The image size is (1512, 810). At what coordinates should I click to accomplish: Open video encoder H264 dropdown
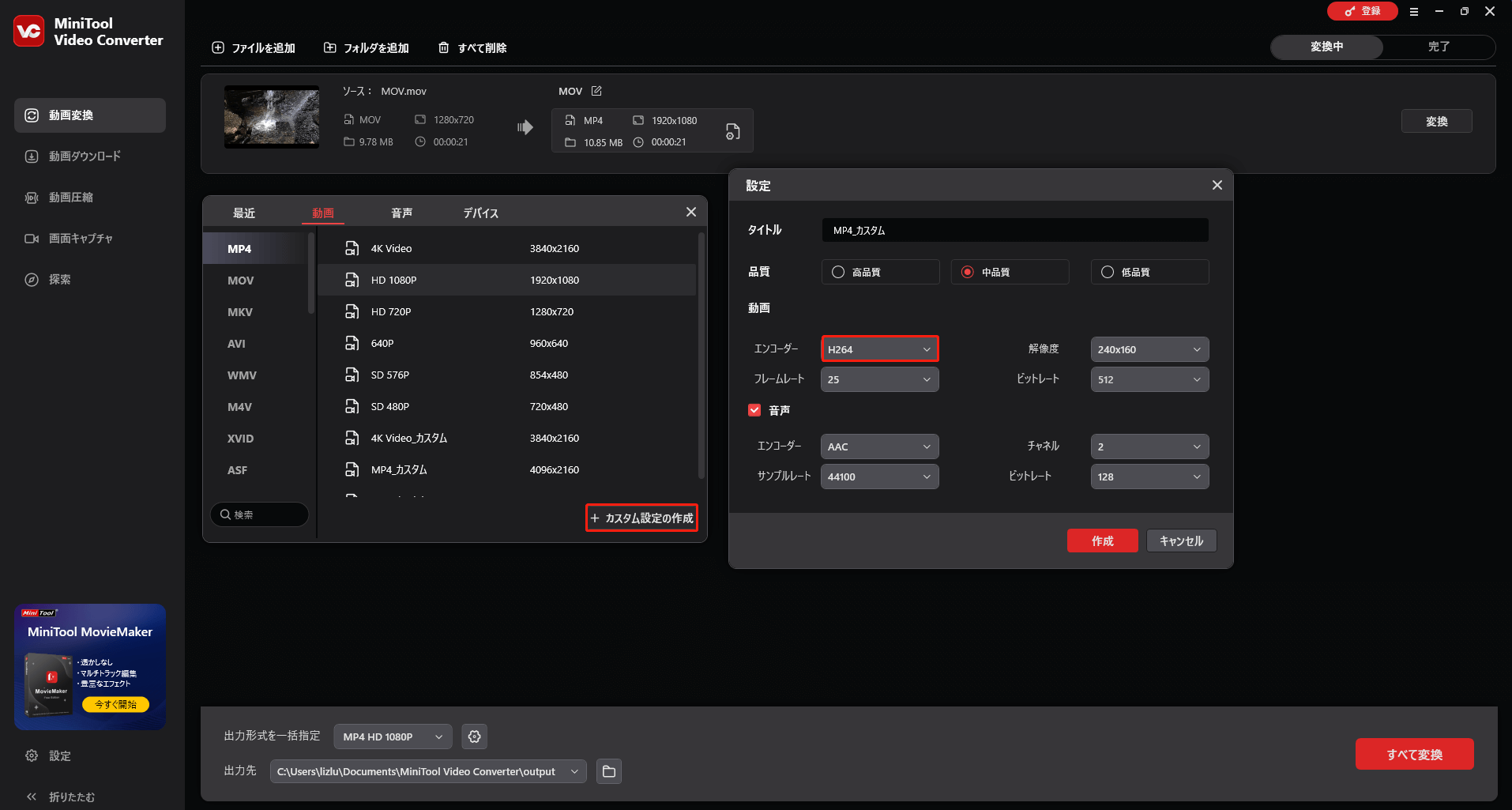[x=880, y=349]
